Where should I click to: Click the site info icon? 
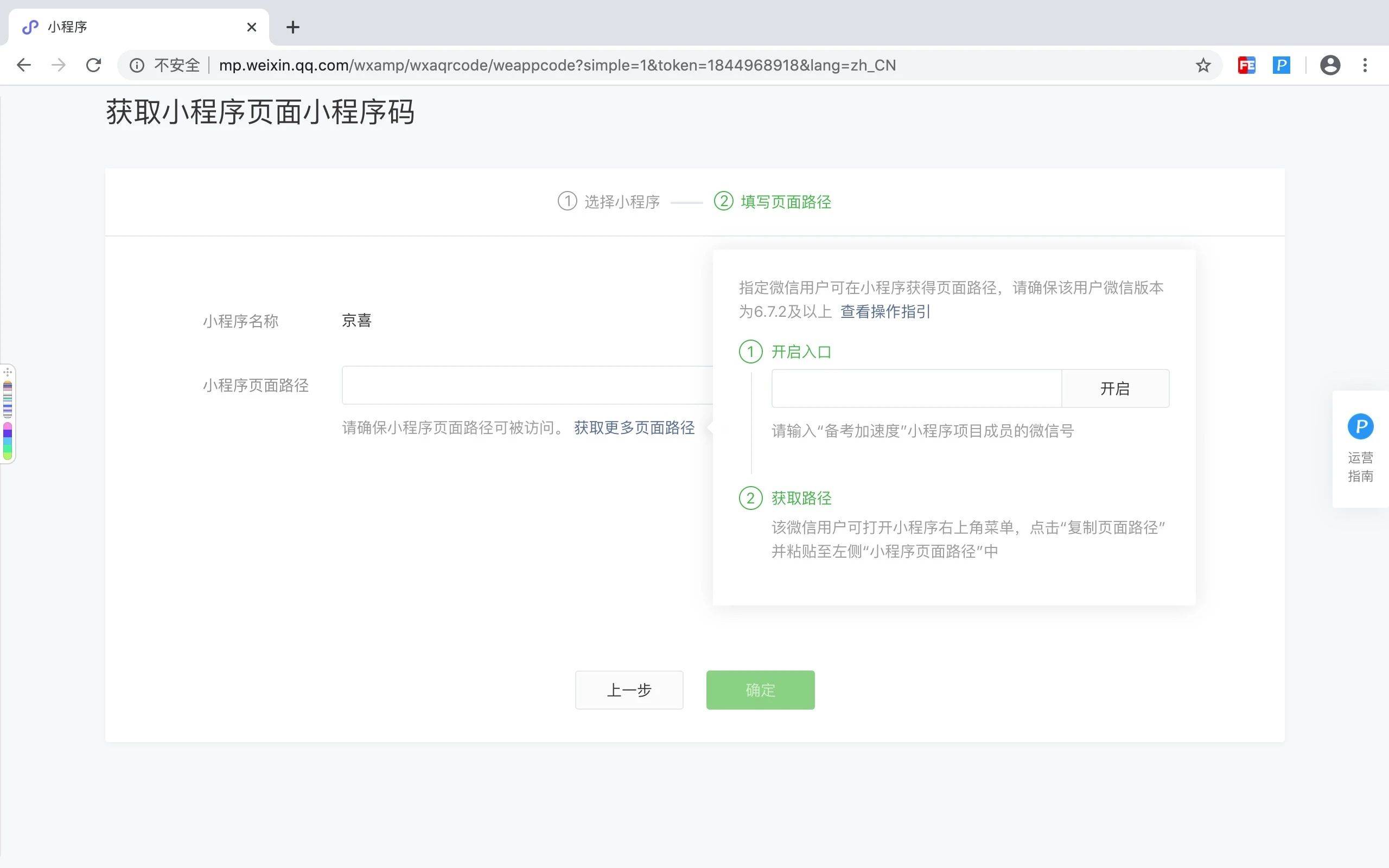coord(137,66)
